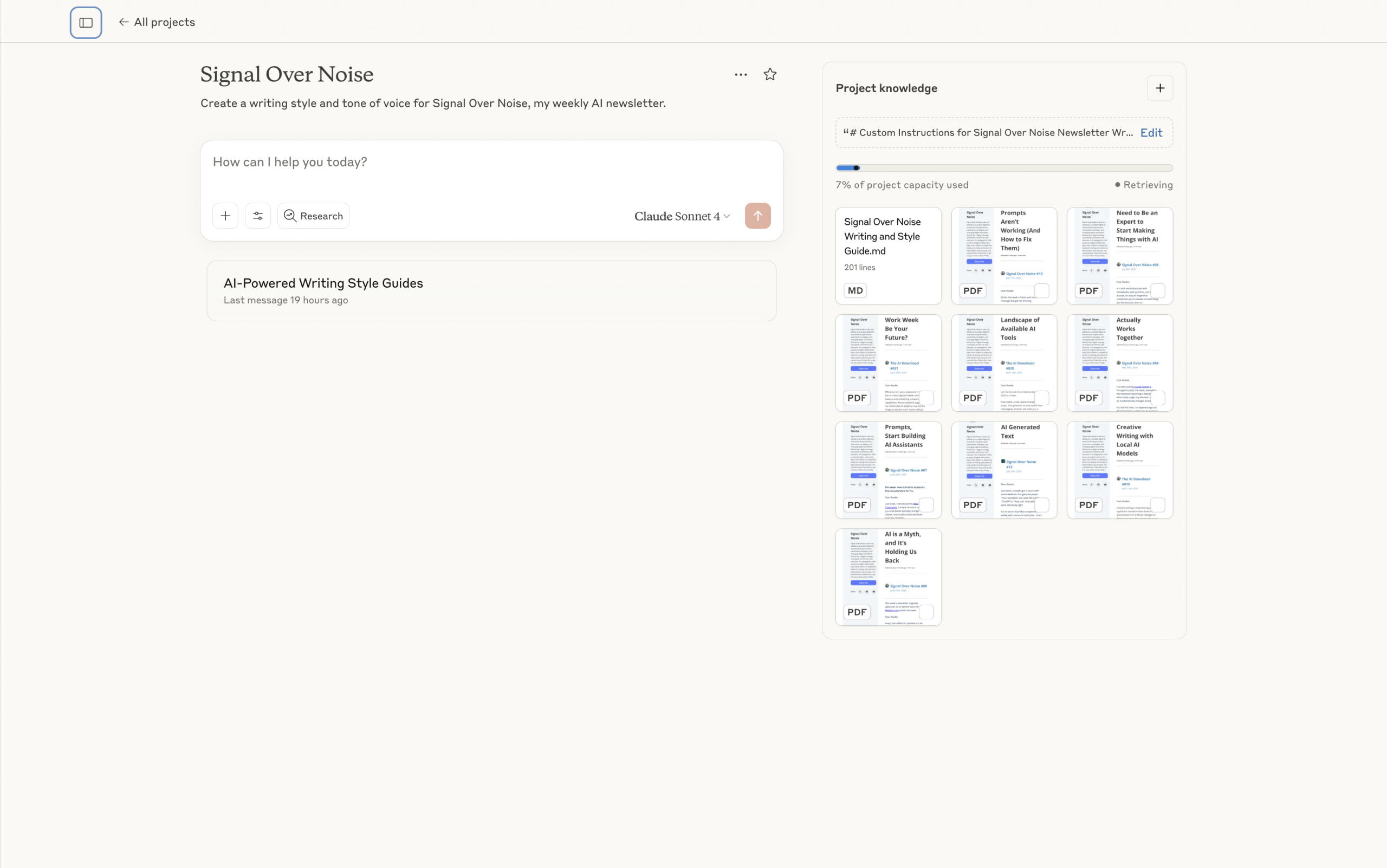
Task: Click the star icon to favorite project
Action: click(770, 75)
